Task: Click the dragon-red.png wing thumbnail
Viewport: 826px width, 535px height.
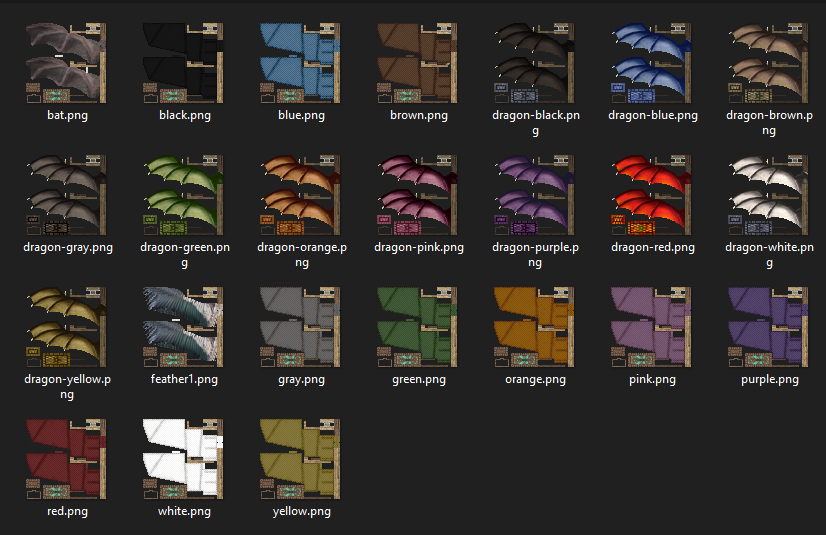Action: [651, 195]
